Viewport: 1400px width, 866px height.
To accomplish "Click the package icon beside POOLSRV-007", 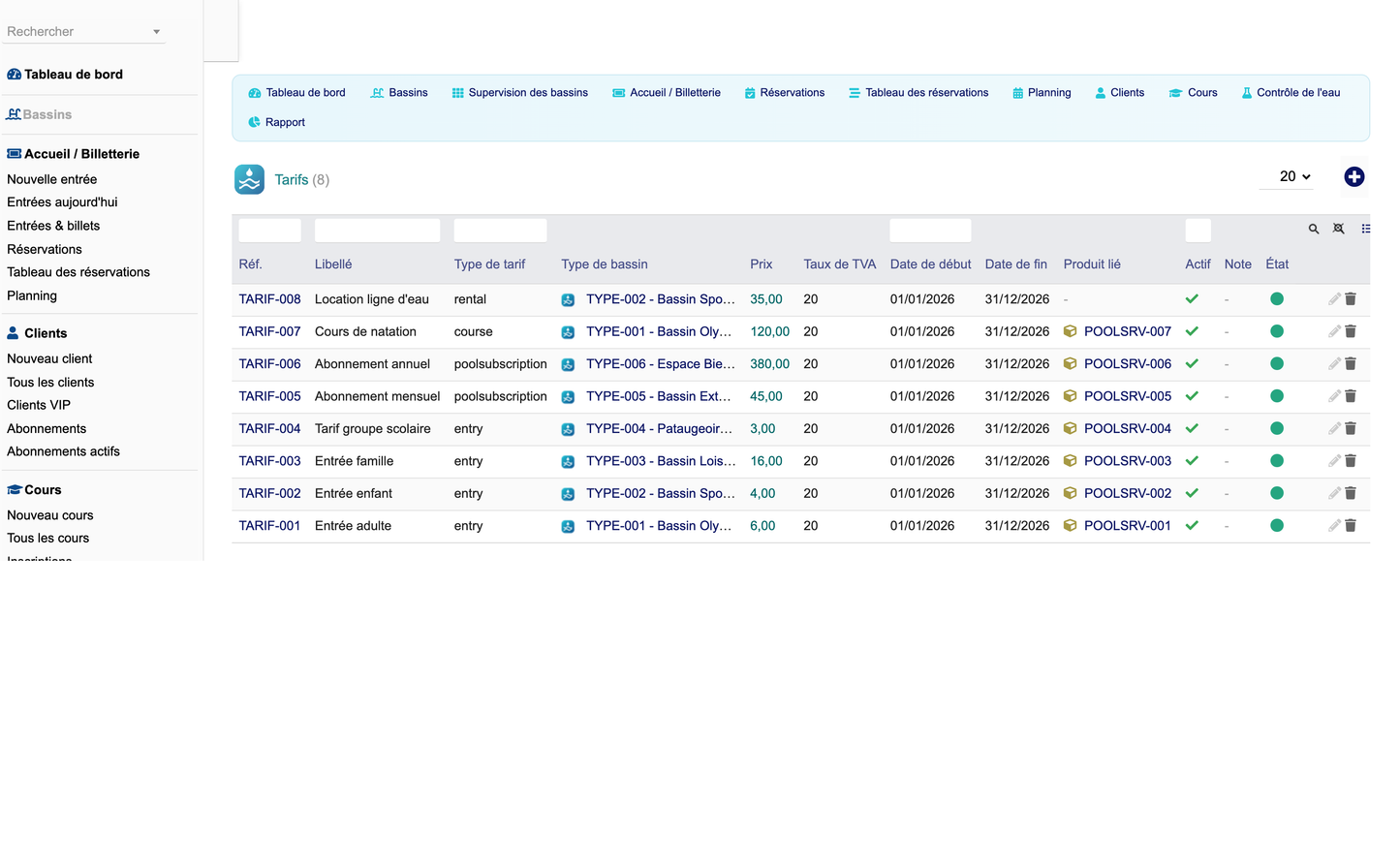I will point(1071,331).
